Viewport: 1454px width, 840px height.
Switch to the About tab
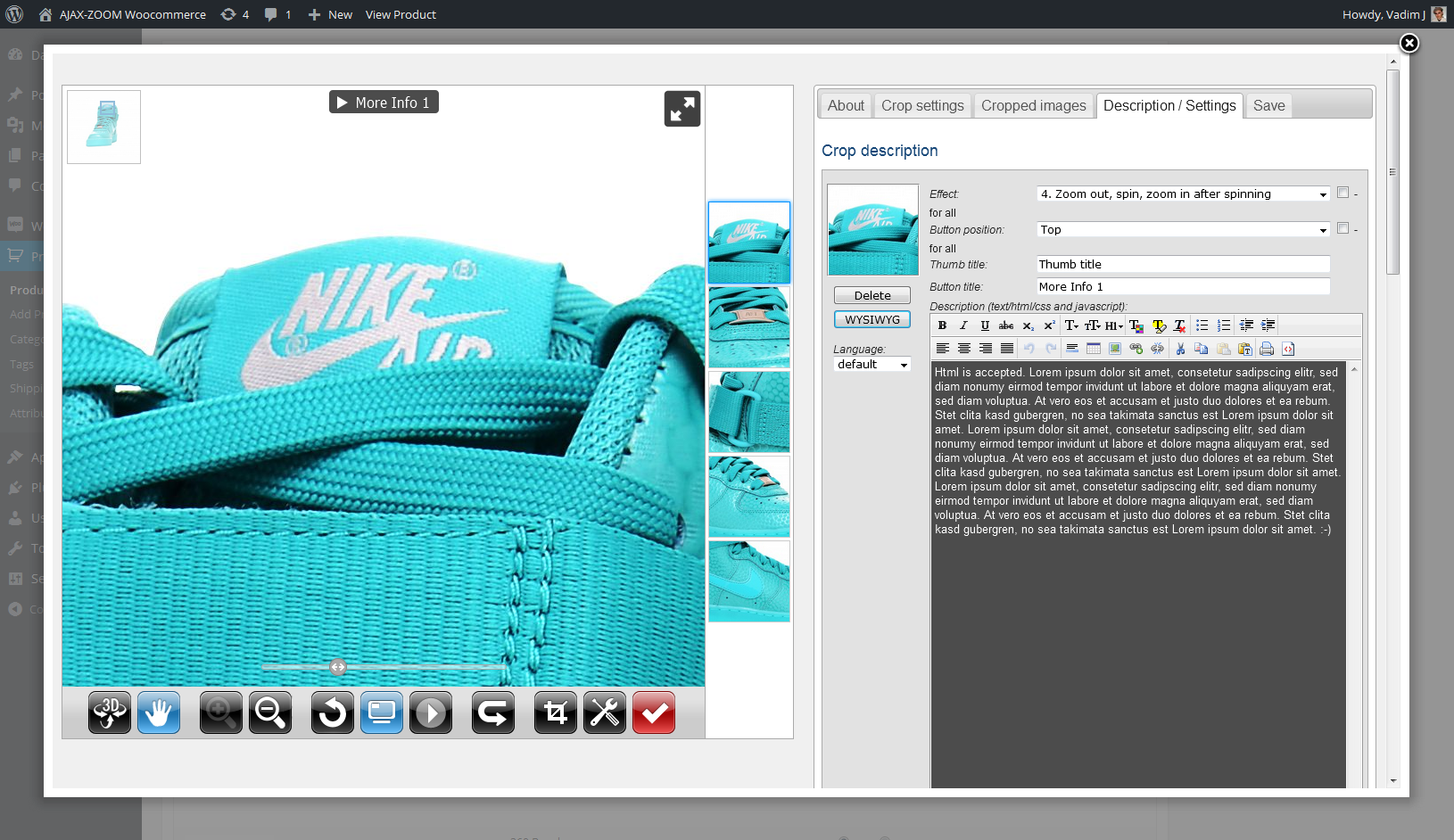pyautogui.click(x=846, y=105)
